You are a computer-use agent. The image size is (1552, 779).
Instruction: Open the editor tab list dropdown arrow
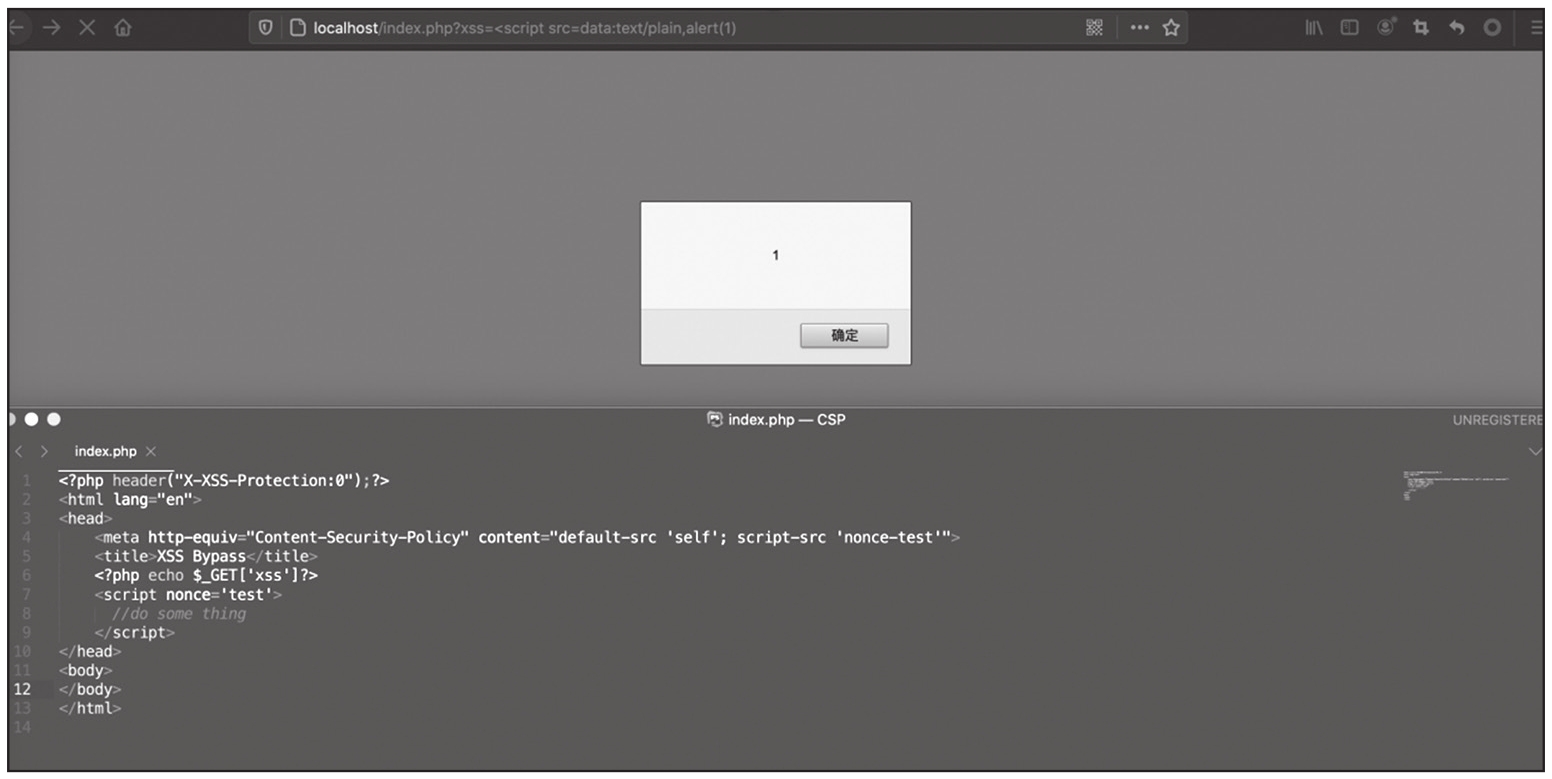pos(1535,452)
